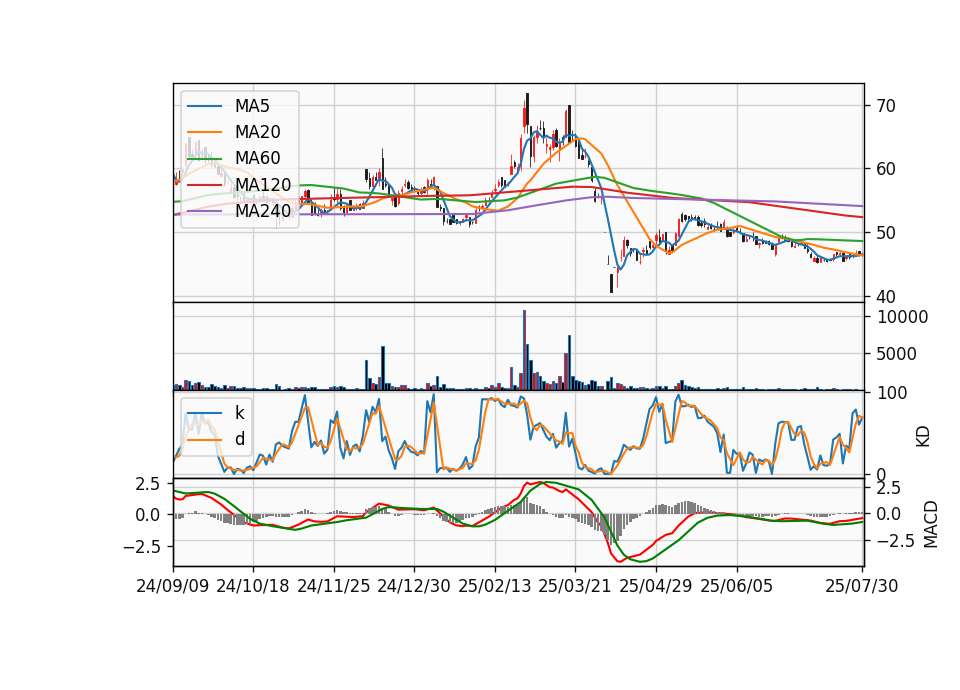Click the 24/11/25 date axis label

coord(334,586)
